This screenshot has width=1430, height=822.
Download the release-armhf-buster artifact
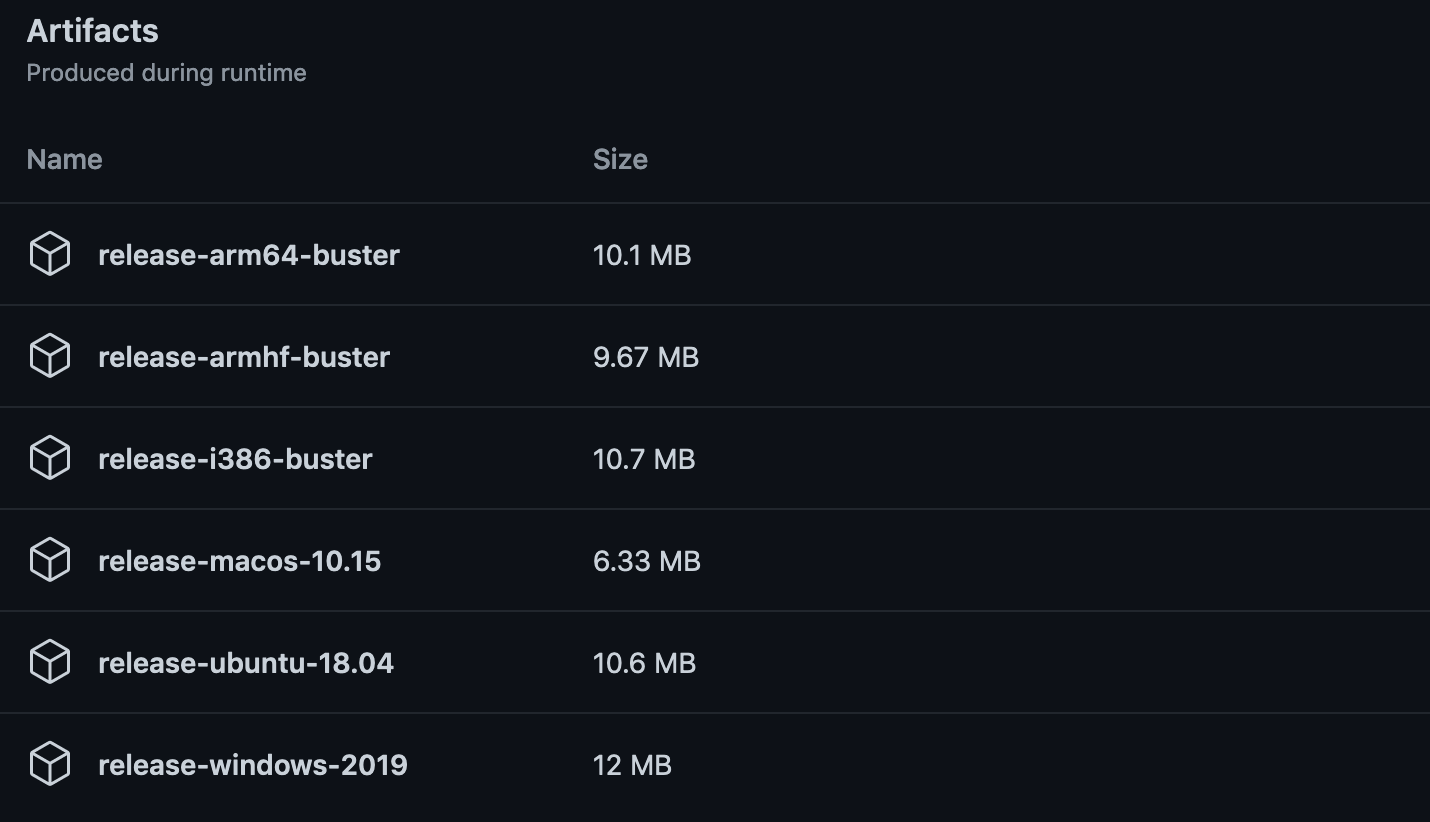(244, 357)
